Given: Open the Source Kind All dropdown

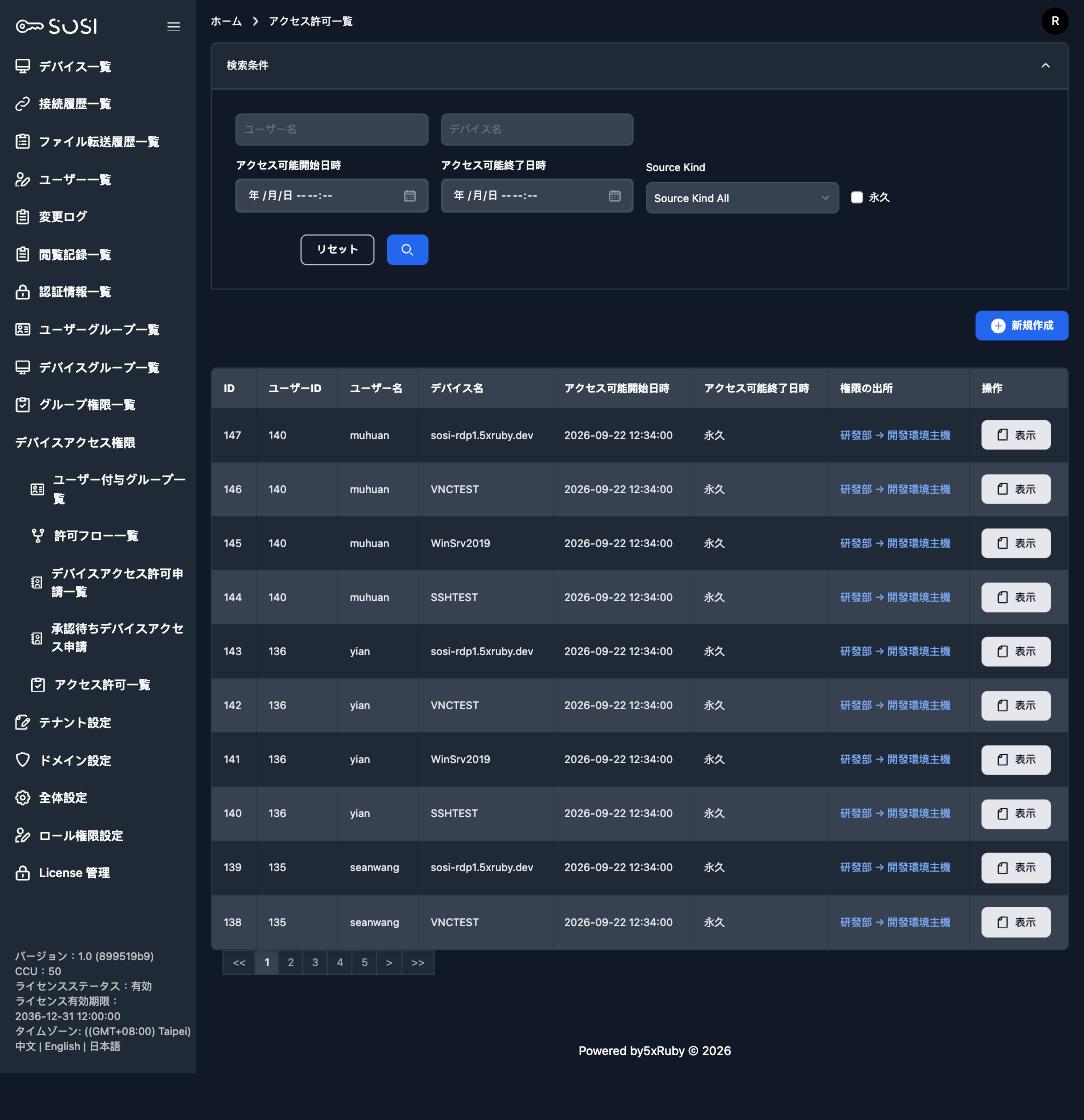Looking at the screenshot, I should point(742,198).
